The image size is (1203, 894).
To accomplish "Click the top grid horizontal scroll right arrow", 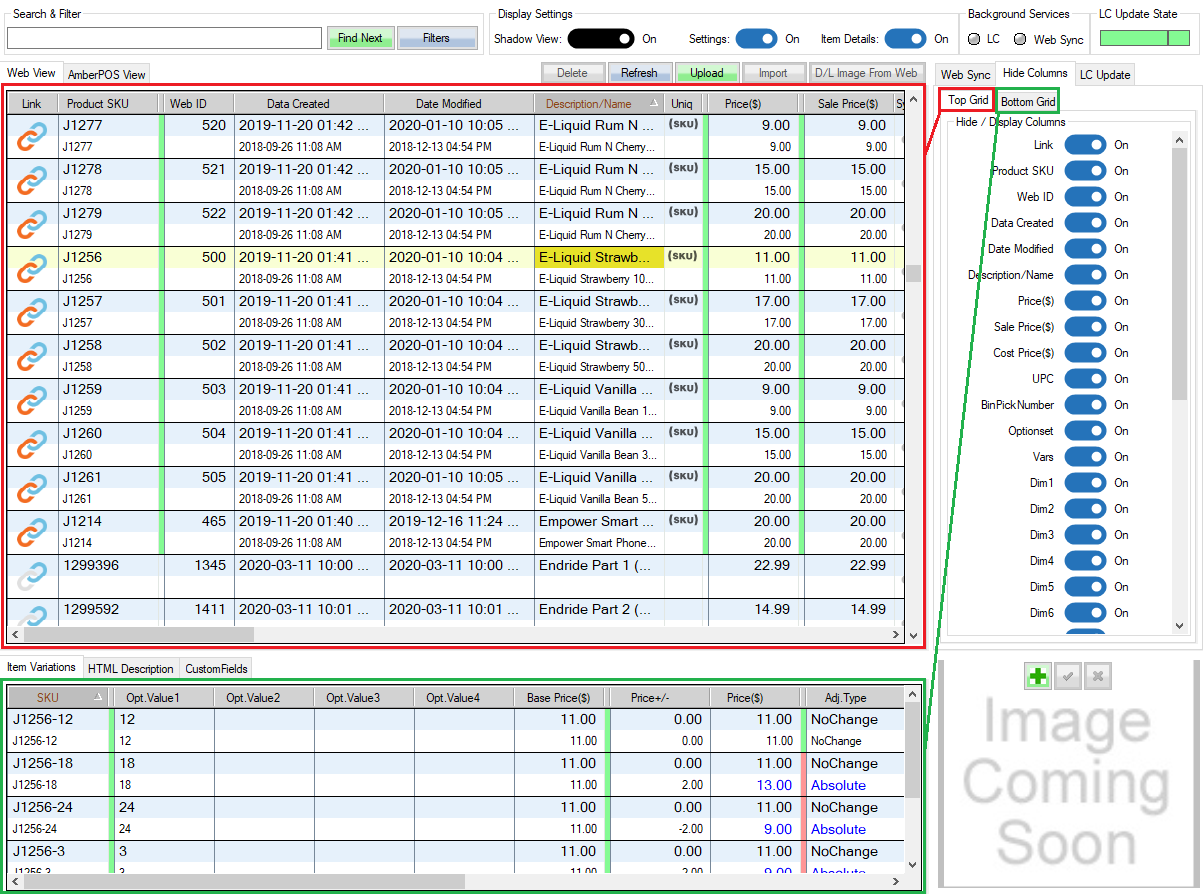I will pos(897,634).
